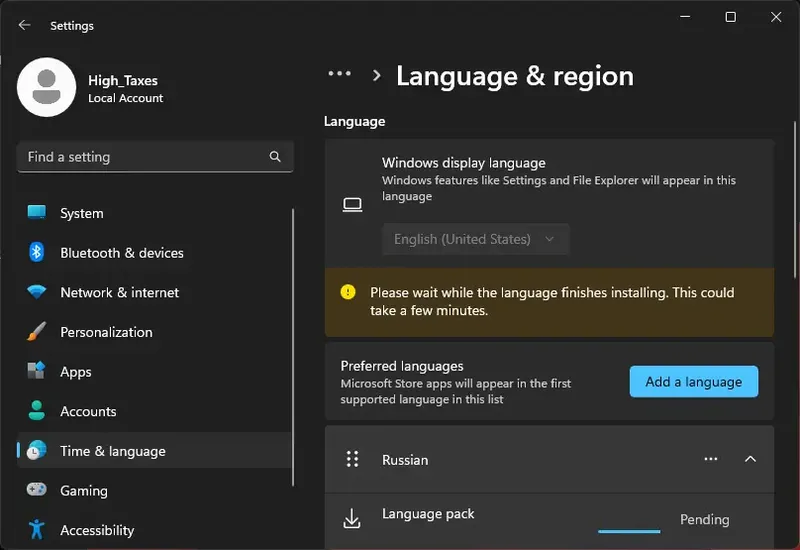Screen dimensions: 800x550
Task: Click the Windows display language heading
Action: pos(464,163)
